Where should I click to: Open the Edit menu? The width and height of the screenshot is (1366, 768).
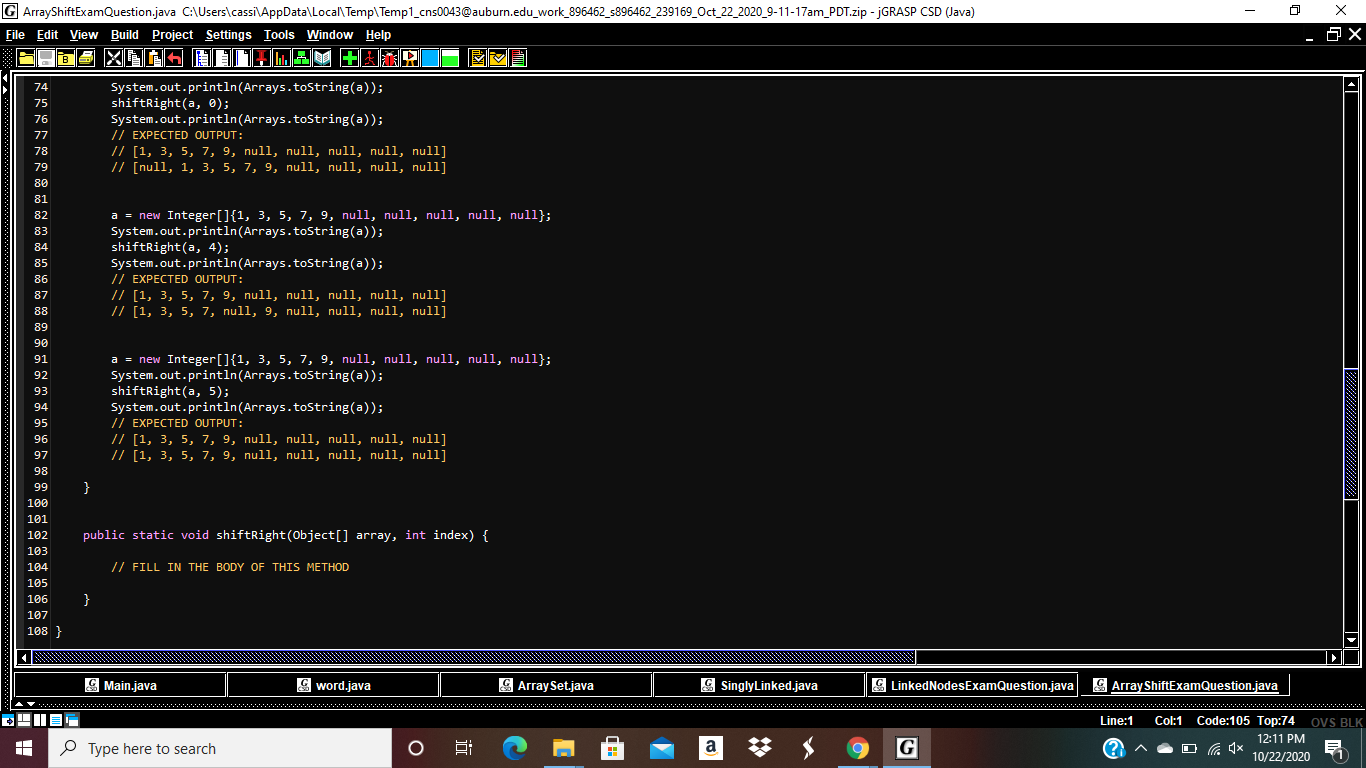click(x=47, y=35)
